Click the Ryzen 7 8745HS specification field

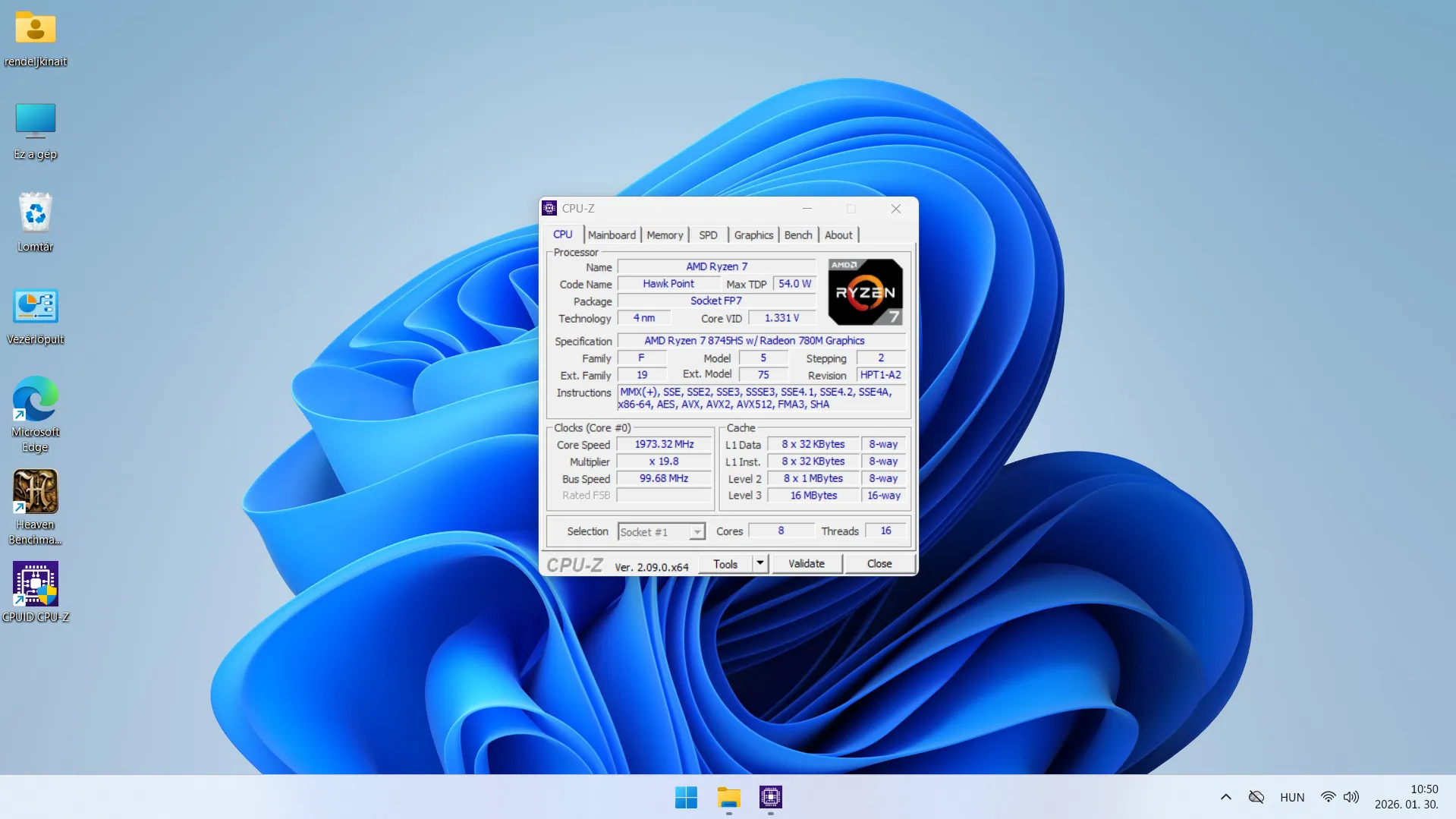762,341
